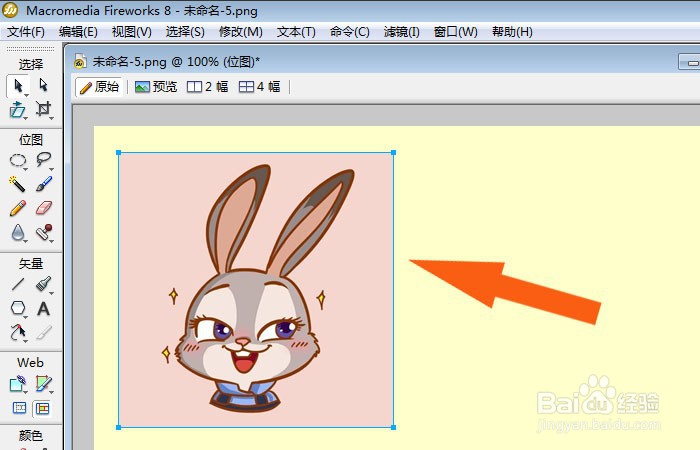
Task: Click the rabbit bitmap image on canvas
Action: point(256,290)
